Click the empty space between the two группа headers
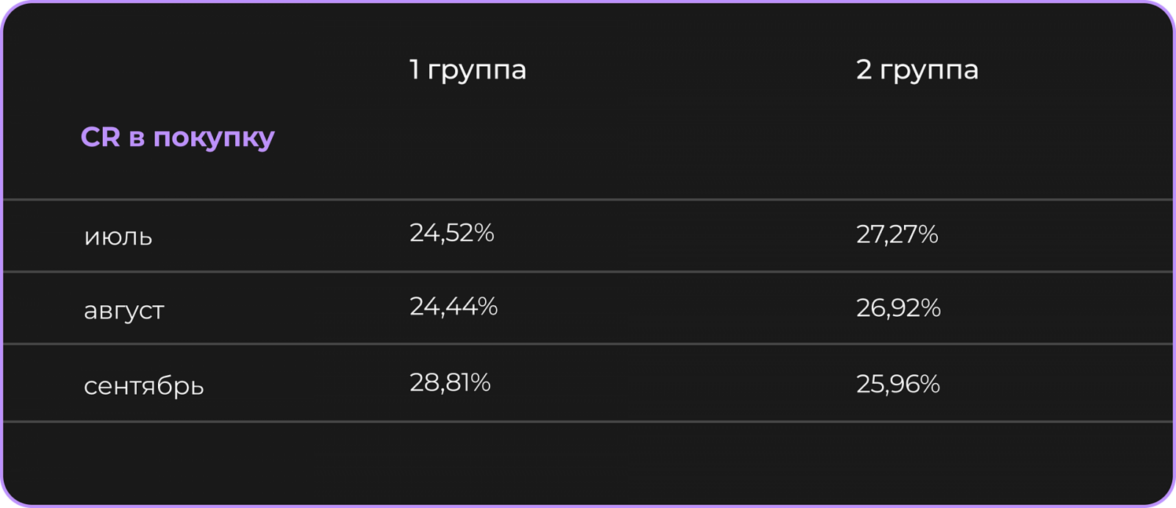The image size is (1176, 508). pos(690,70)
